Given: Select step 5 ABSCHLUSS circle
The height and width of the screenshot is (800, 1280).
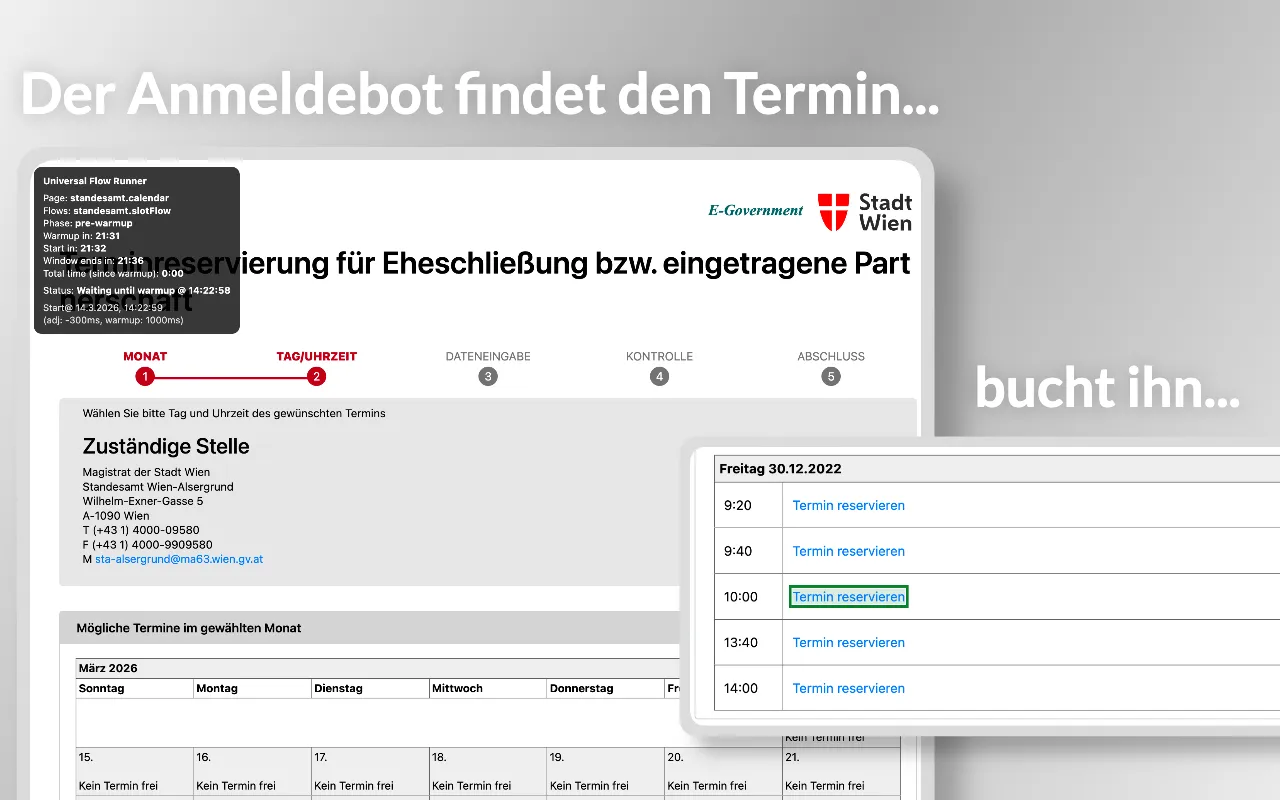Looking at the screenshot, I should pos(831,377).
